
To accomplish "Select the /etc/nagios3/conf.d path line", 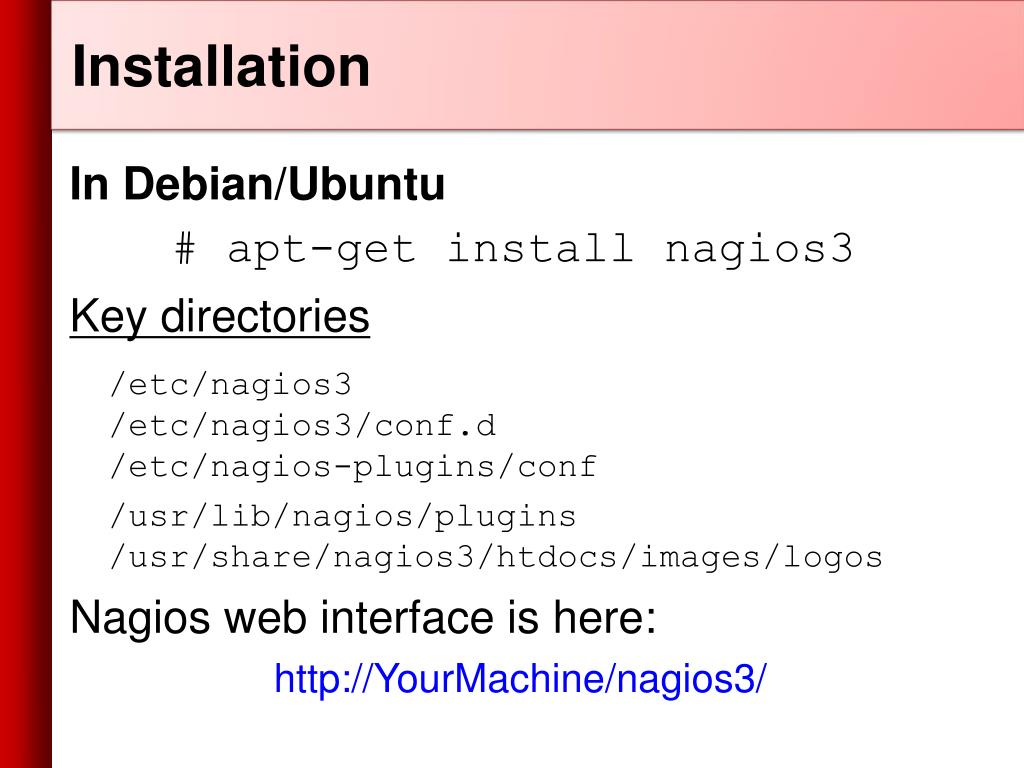I will click(x=304, y=426).
